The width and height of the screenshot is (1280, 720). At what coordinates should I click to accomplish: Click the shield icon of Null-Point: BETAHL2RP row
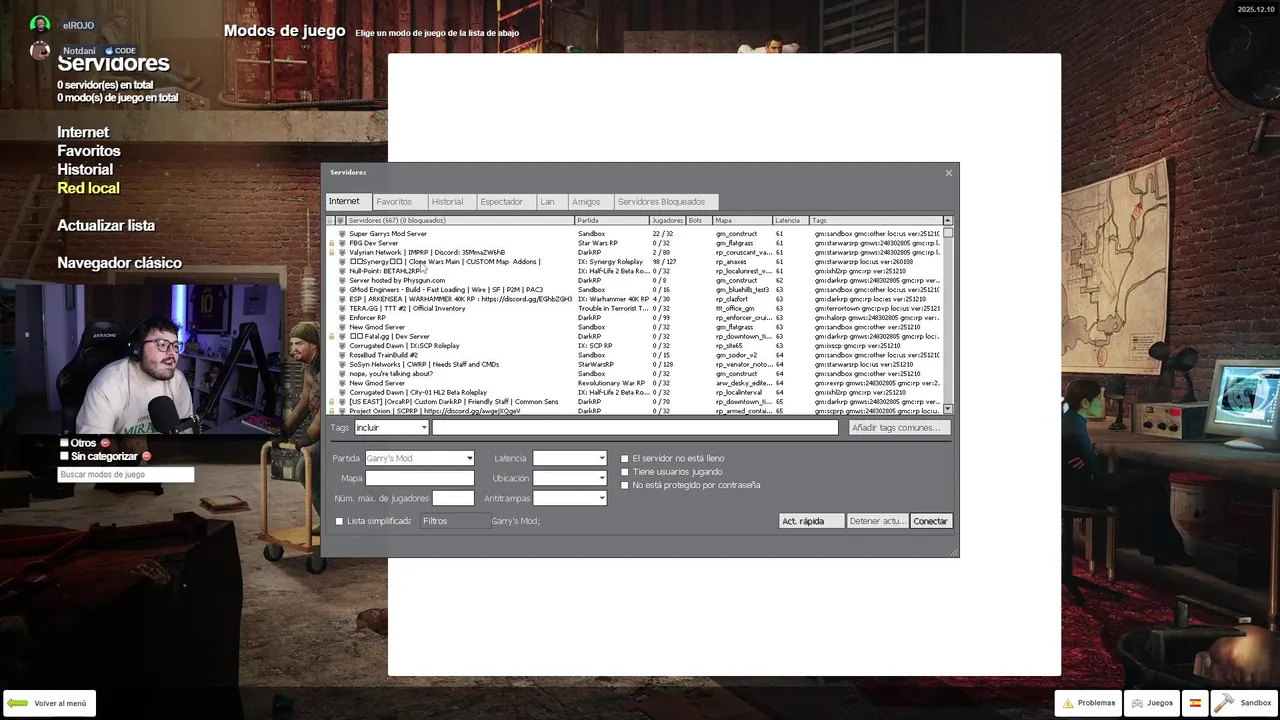coord(342,271)
